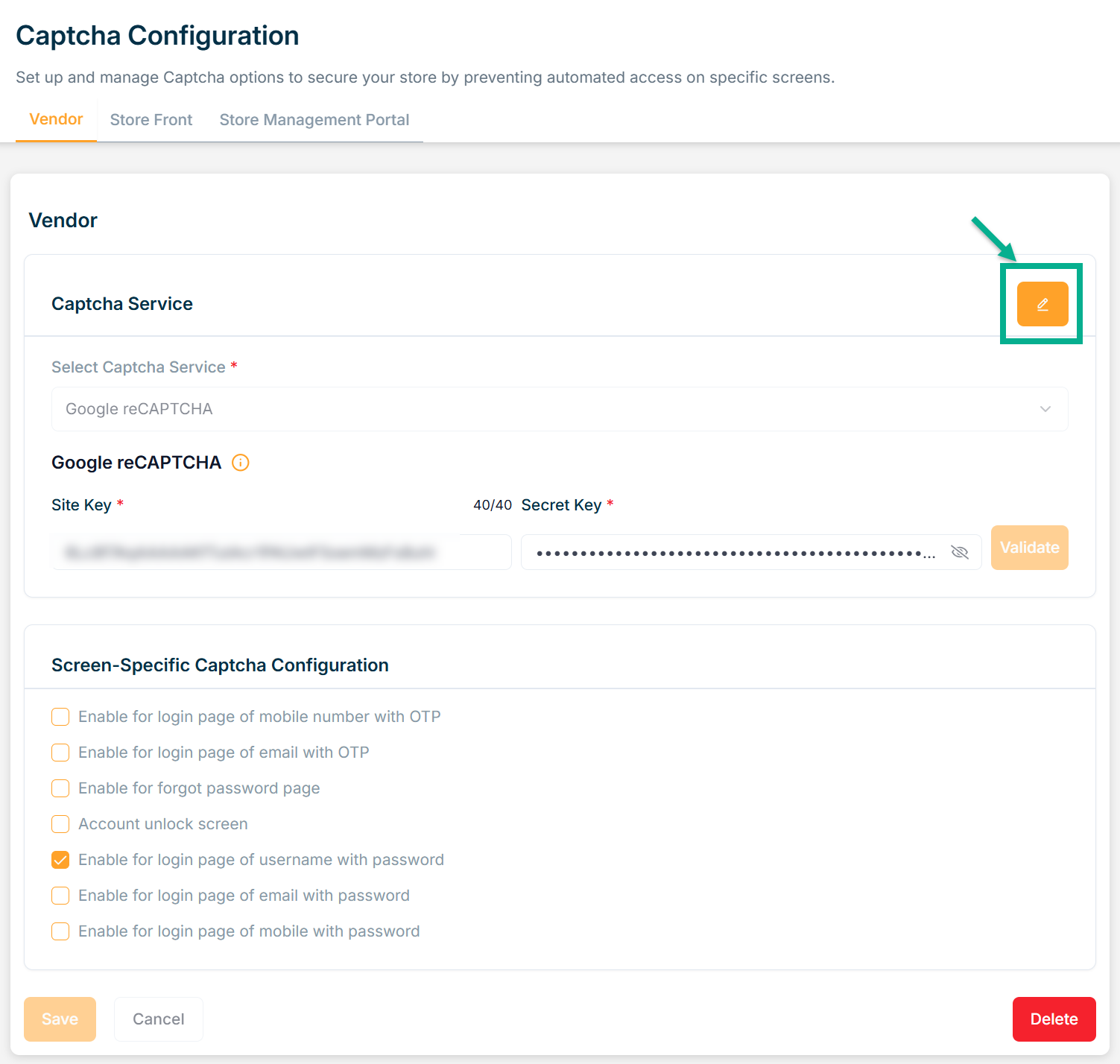Viewport: 1120px width, 1064px height.
Task: Select the Vendor tab
Action: point(56,119)
